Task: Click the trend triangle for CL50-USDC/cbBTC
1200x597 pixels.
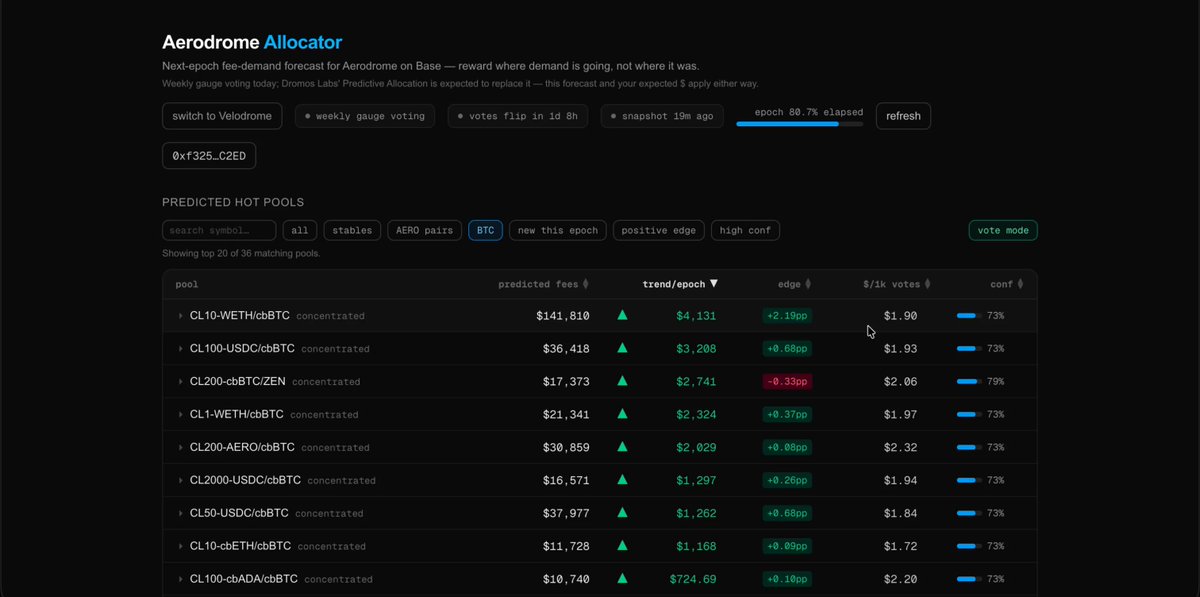Action: (622, 513)
